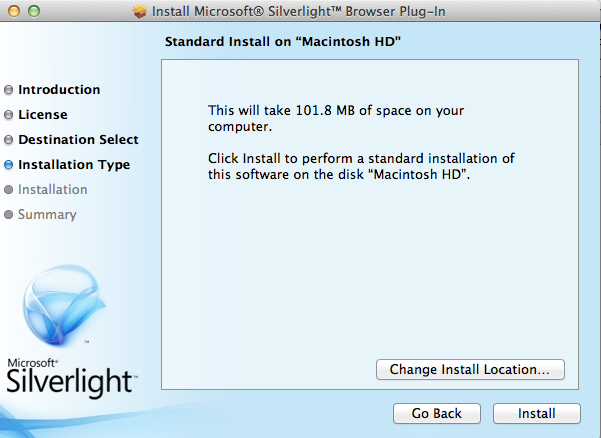Minimize window with the yellow button
Image resolution: width=601 pixels, height=438 pixels.
14,11
